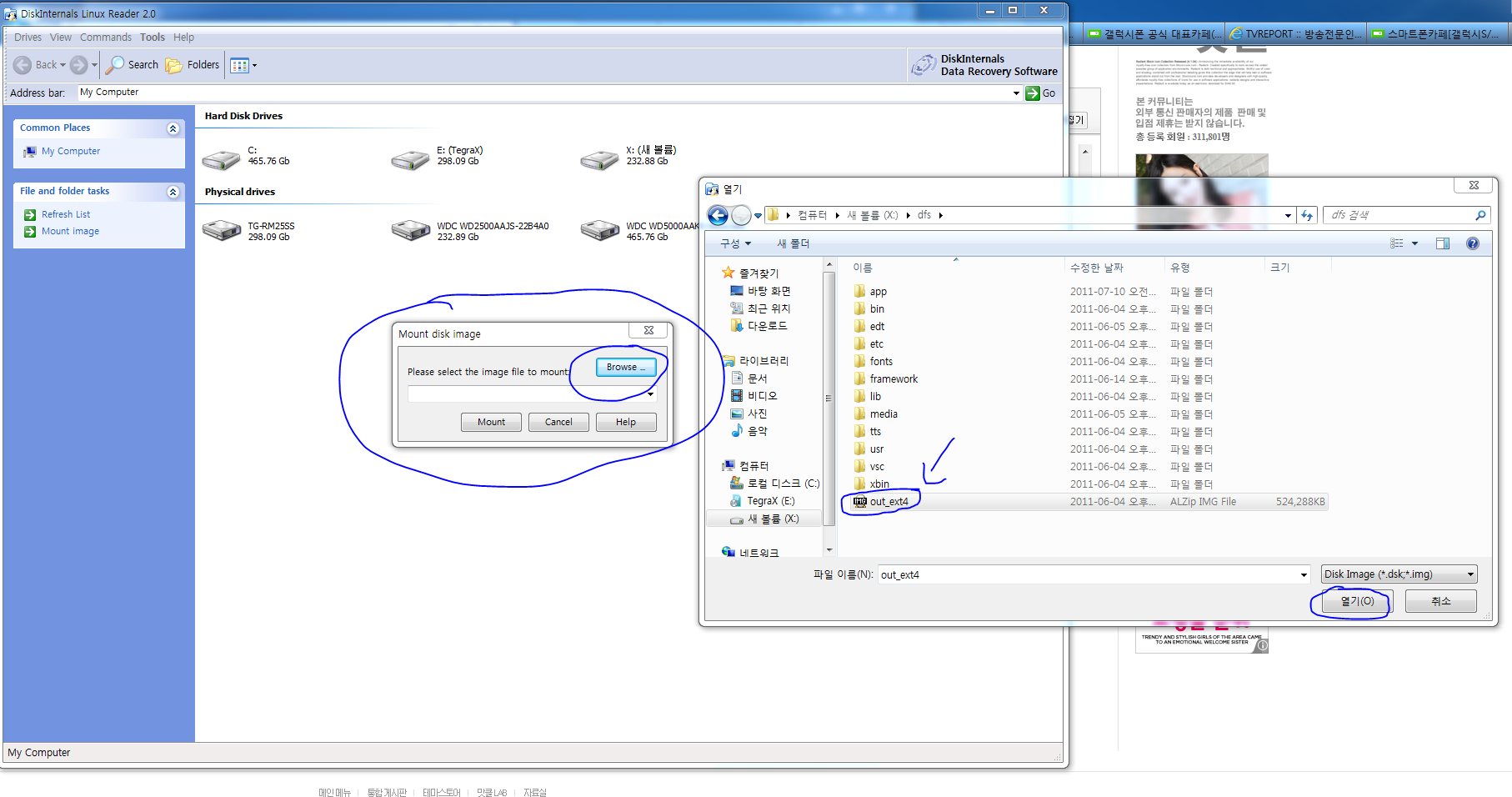
Task: Click the Back navigation arrow in Linux Reader toolbar
Action: (23, 65)
